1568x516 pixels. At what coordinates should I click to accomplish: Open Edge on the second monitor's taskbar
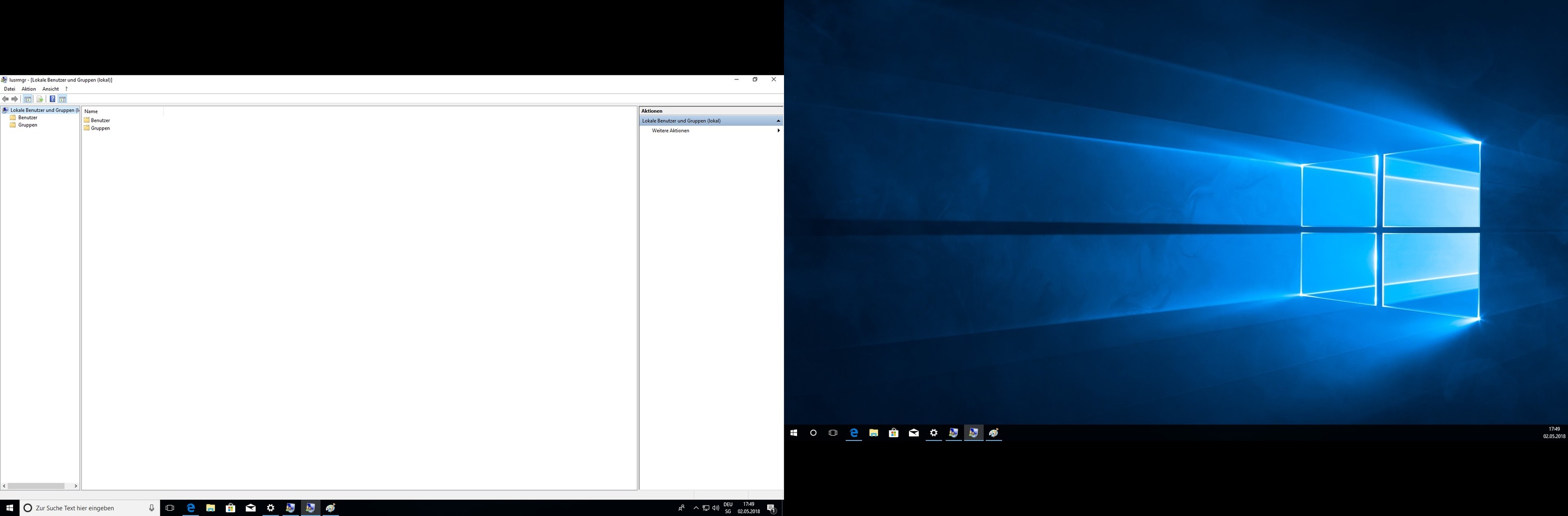tap(854, 432)
